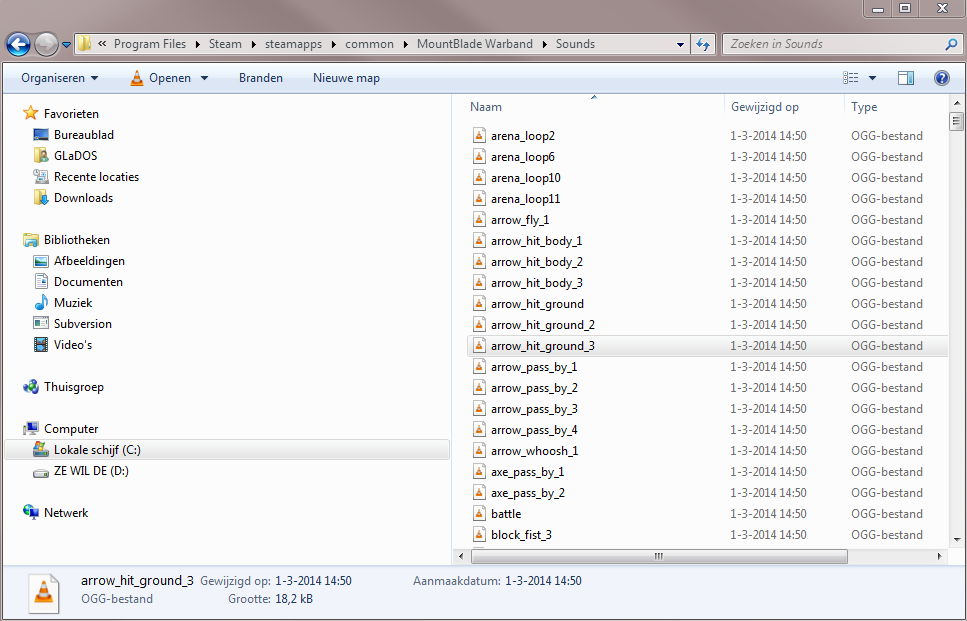Open the address bar previous-locations dropdown
The width and height of the screenshot is (967, 621).
coord(680,44)
